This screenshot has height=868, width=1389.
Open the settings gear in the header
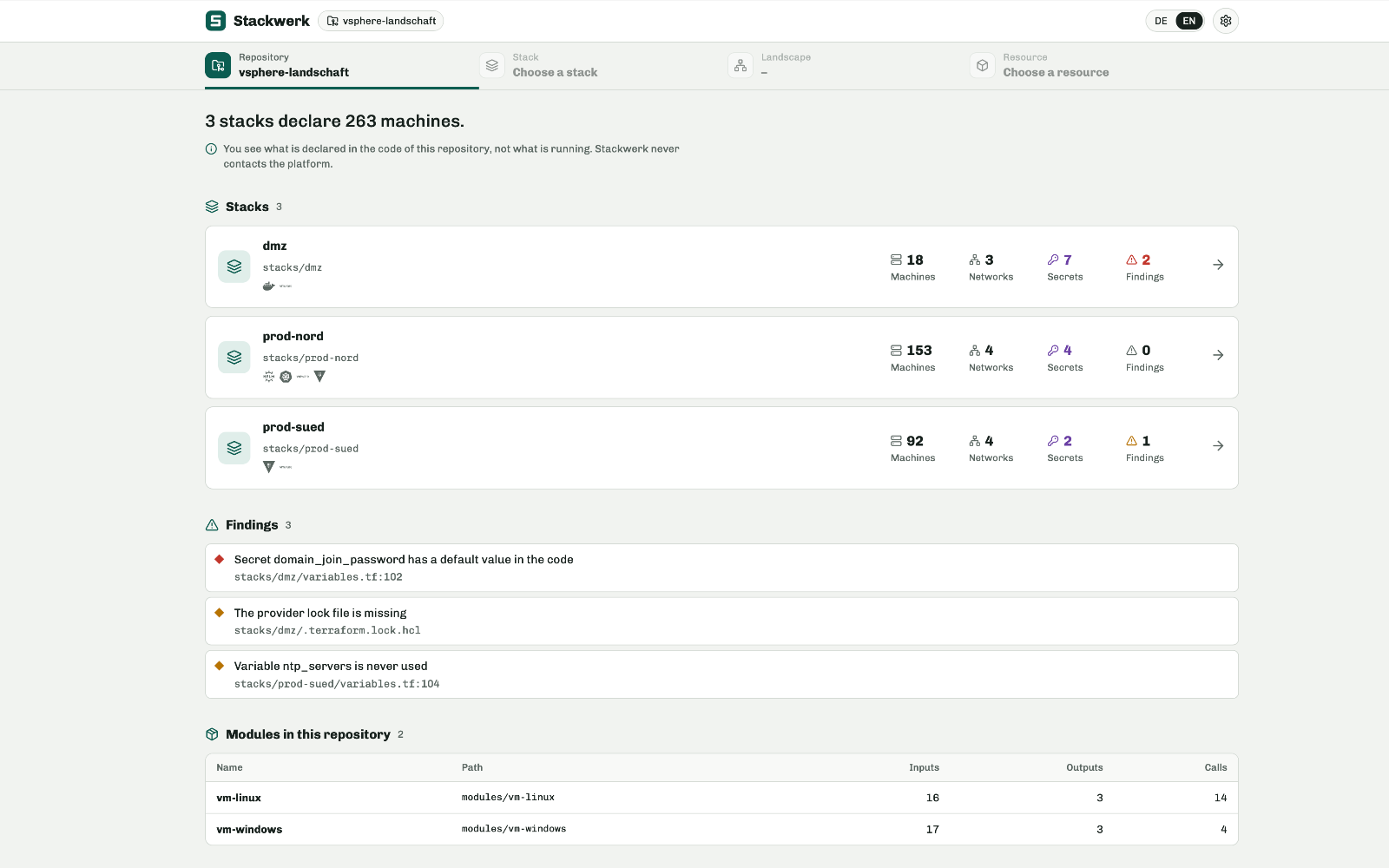point(1225,21)
